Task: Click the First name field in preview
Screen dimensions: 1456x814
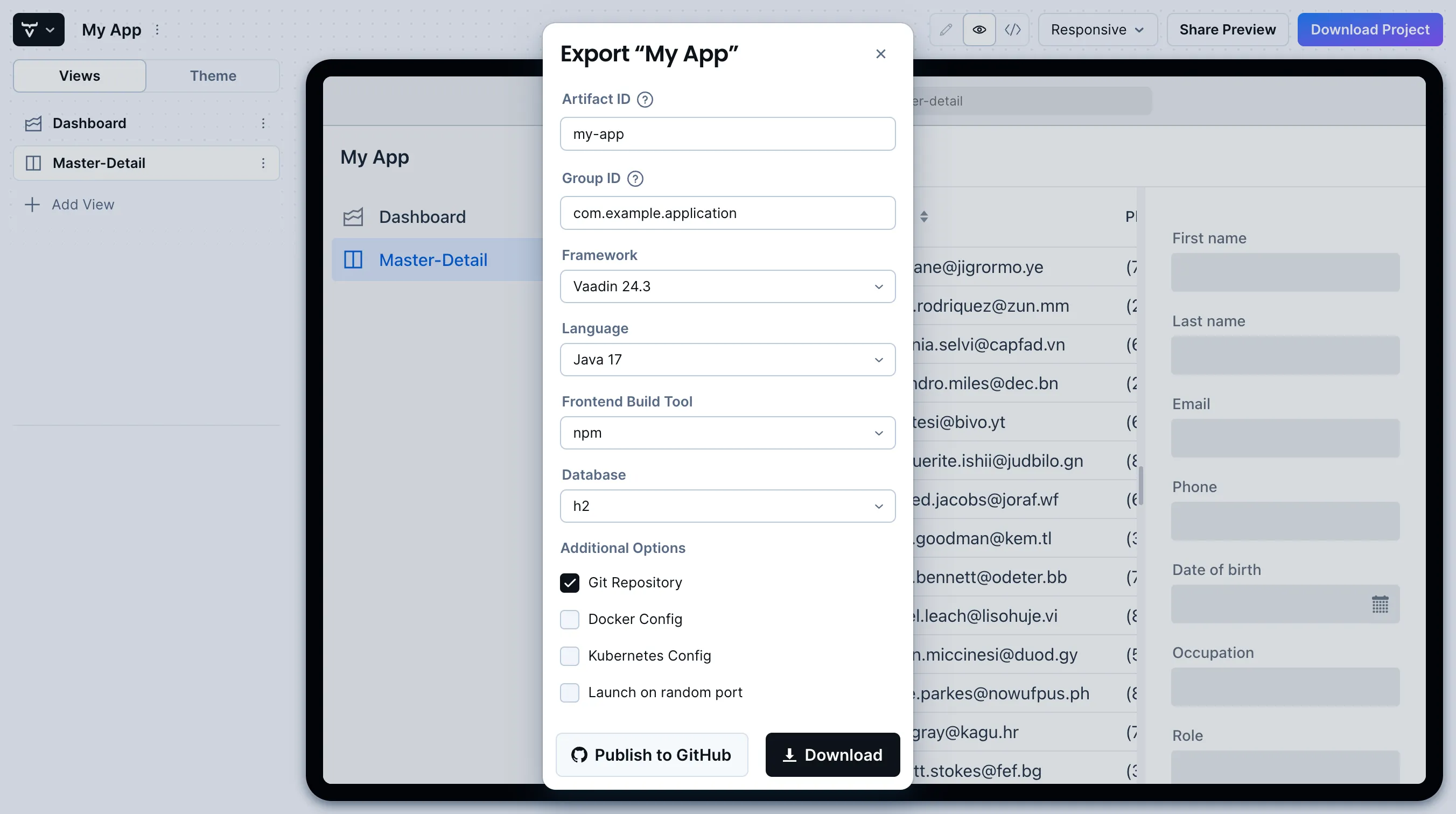Action: 1285,272
